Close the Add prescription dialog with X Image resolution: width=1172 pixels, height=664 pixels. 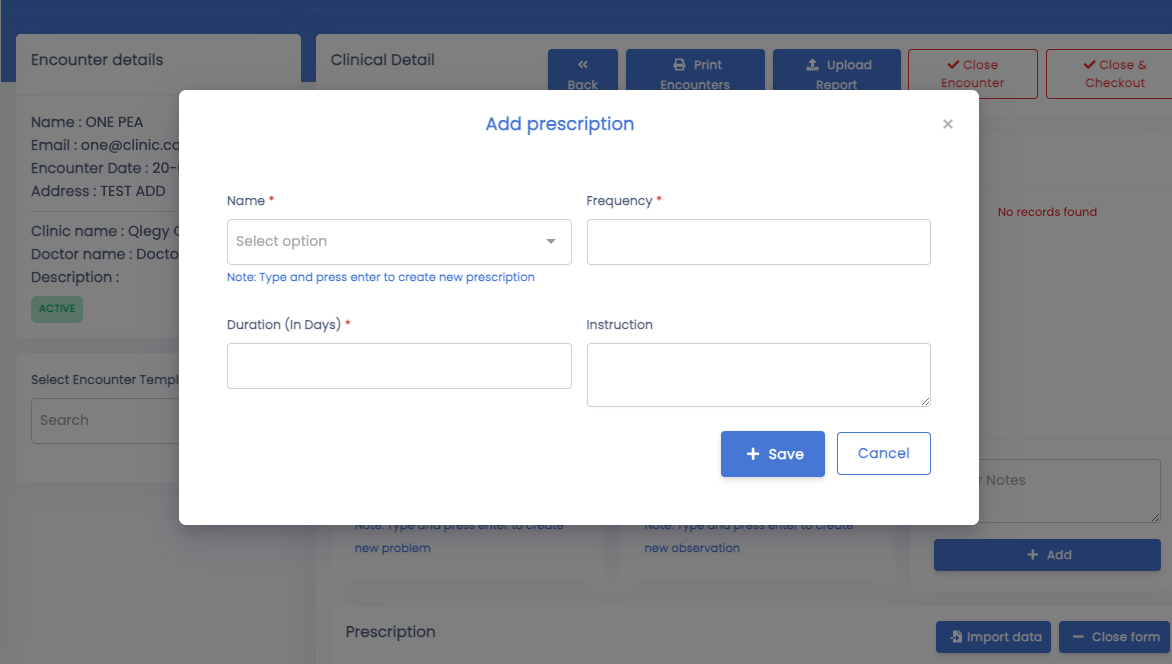click(x=947, y=124)
